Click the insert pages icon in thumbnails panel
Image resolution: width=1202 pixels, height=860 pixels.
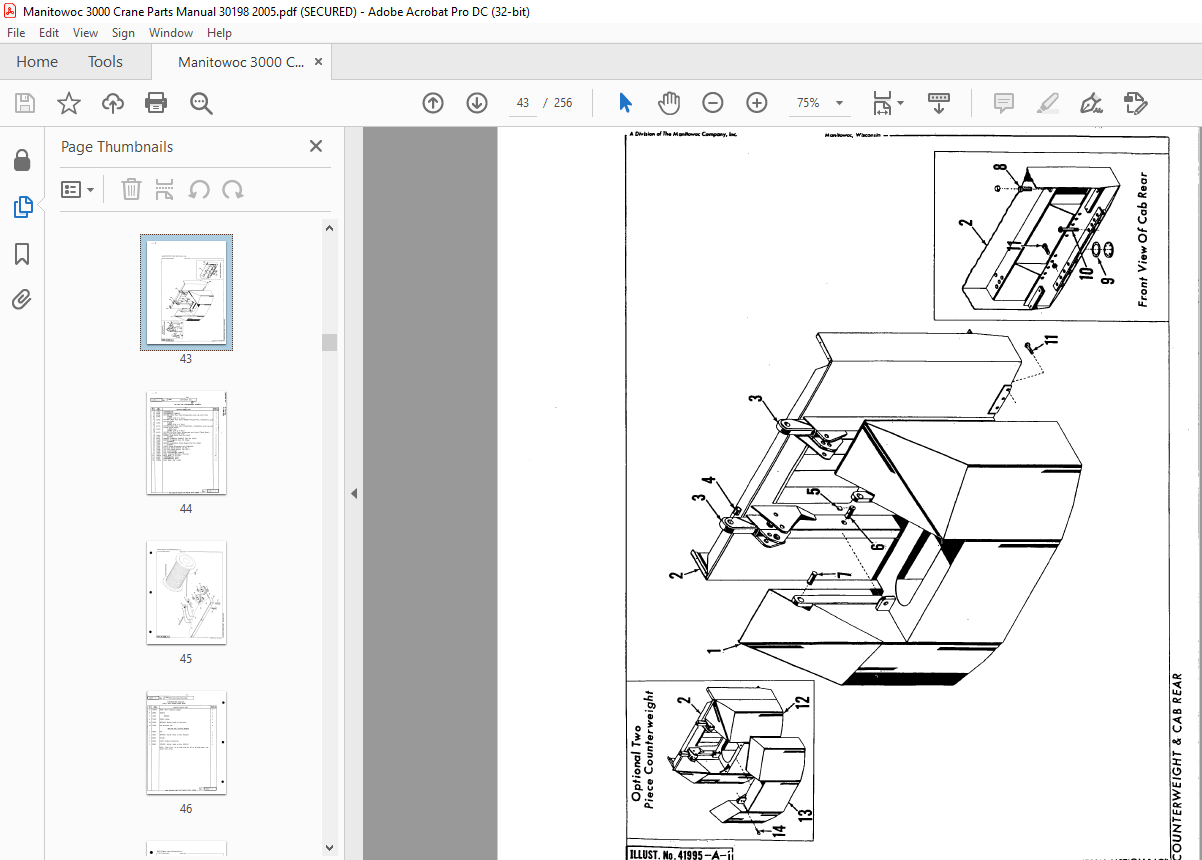tap(165, 189)
